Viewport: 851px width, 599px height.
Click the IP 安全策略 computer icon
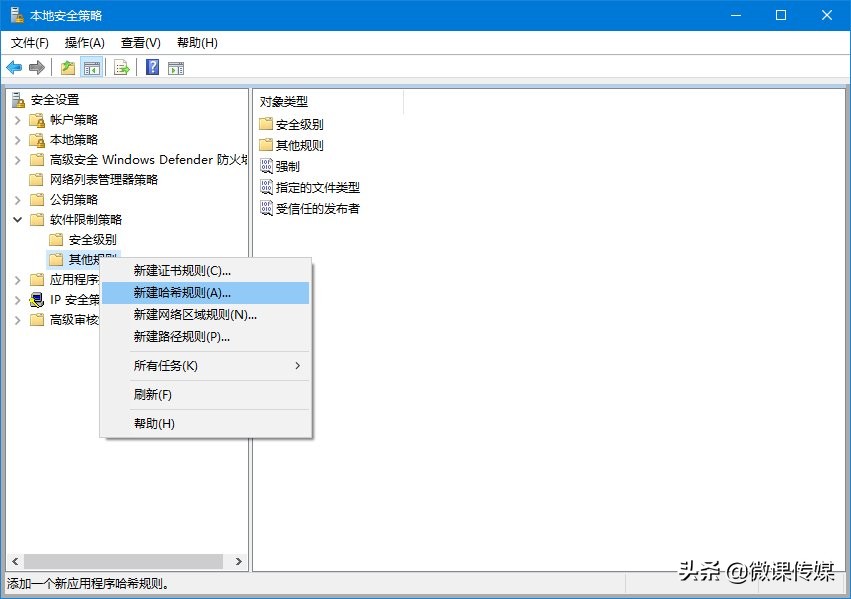click(x=37, y=300)
